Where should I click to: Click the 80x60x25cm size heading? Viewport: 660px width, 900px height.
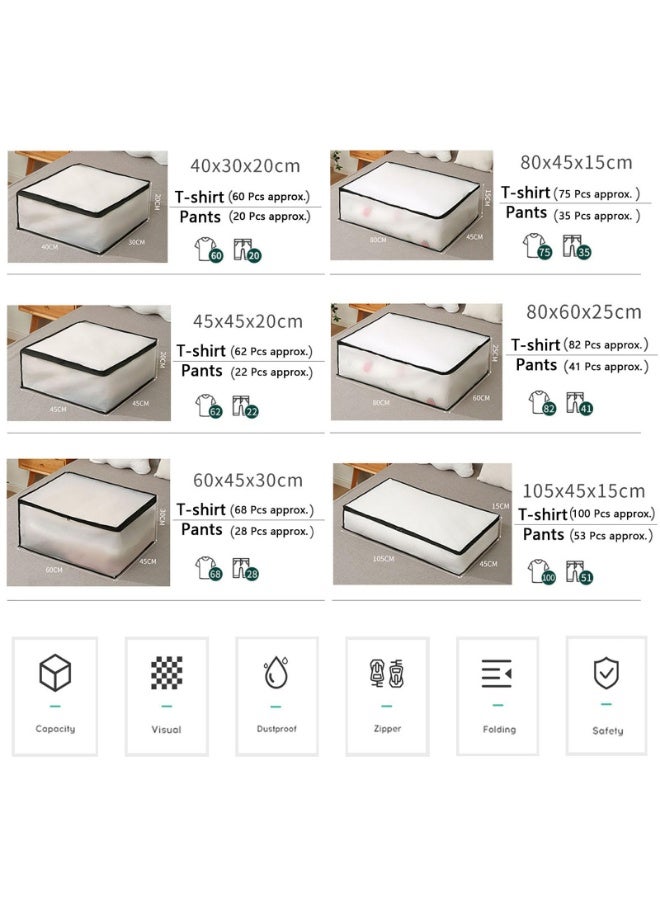click(x=584, y=312)
